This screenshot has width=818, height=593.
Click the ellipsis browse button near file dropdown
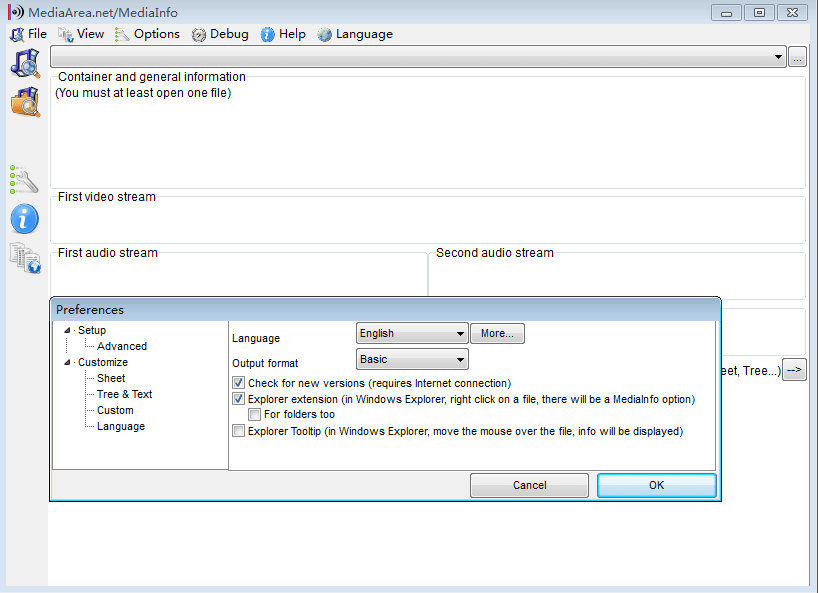tap(797, 57)
